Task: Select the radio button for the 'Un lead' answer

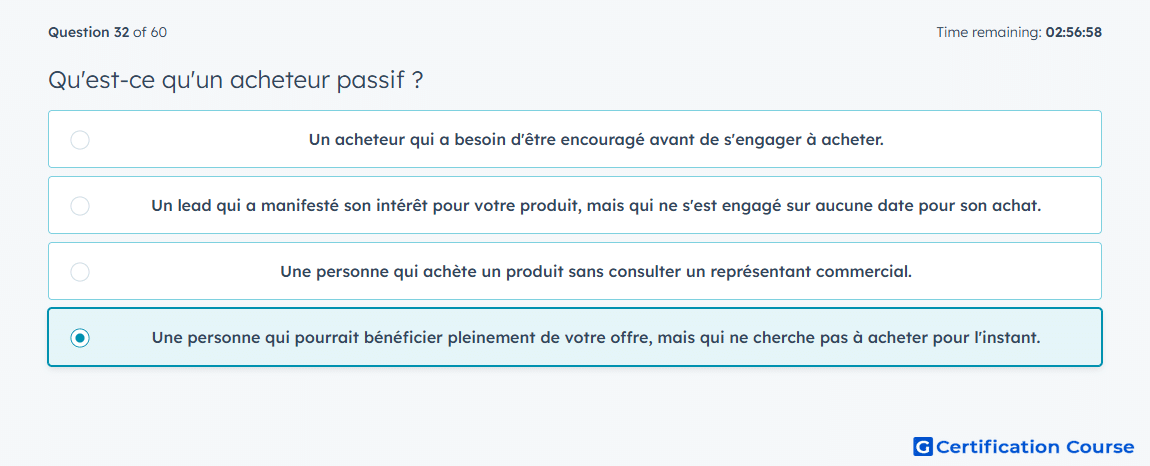Action: click(x=80, y=206)
